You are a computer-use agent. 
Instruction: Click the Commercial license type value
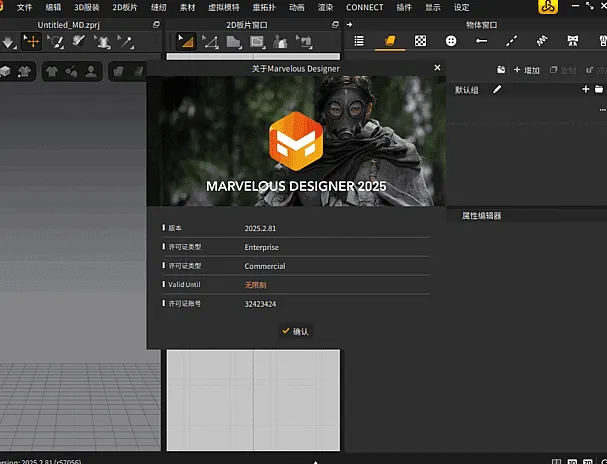click(x=265, y=266)
